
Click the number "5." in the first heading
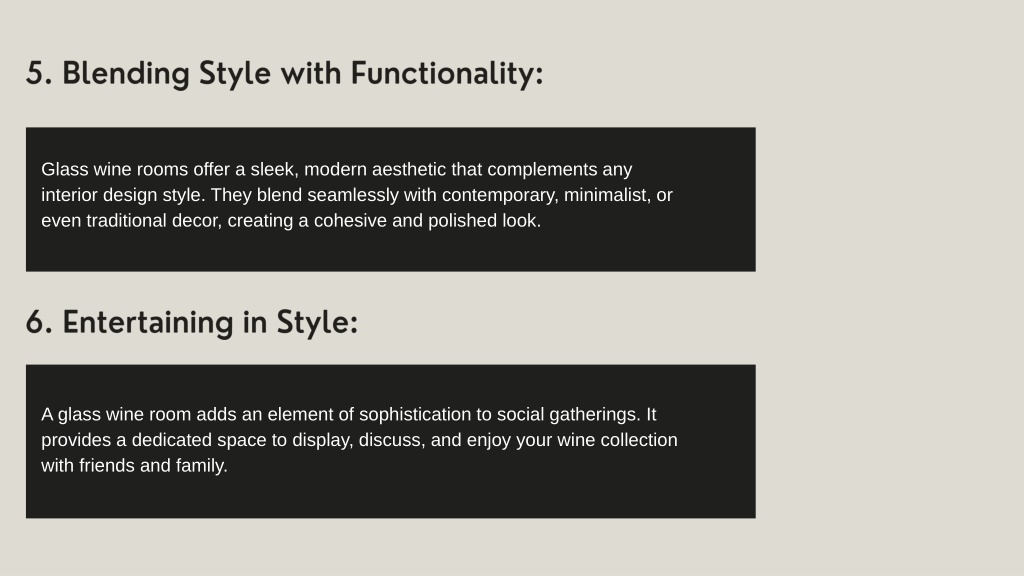tap(39, 73)
